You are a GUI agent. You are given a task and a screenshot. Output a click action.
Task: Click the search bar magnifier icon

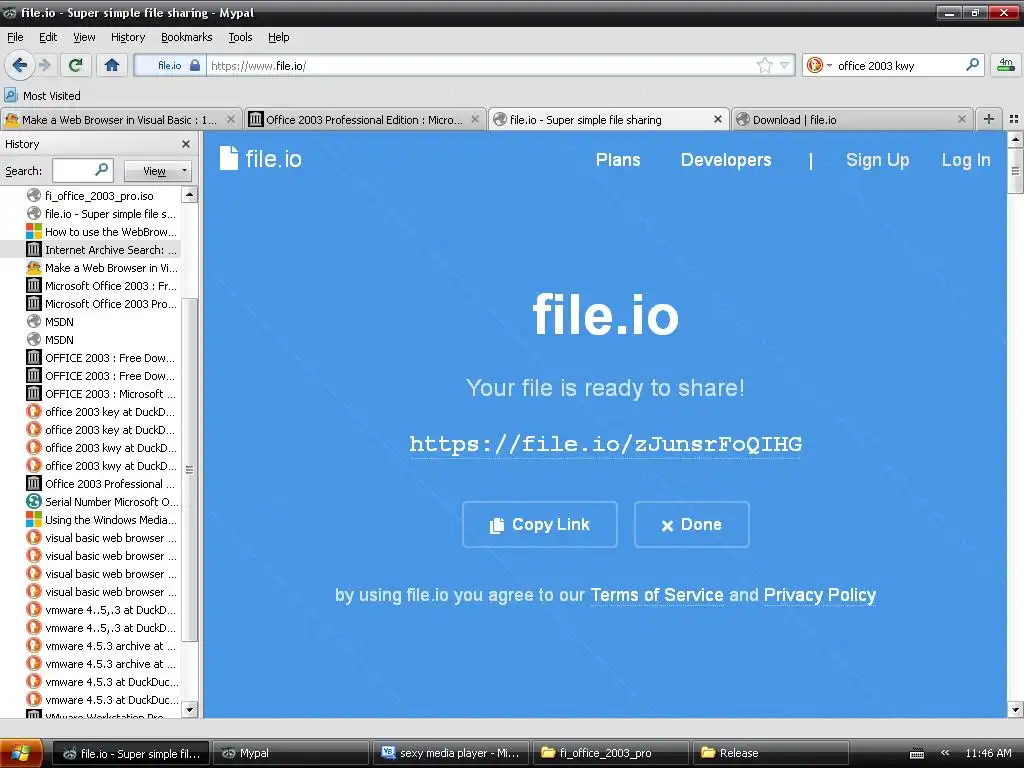coord(972,65)
